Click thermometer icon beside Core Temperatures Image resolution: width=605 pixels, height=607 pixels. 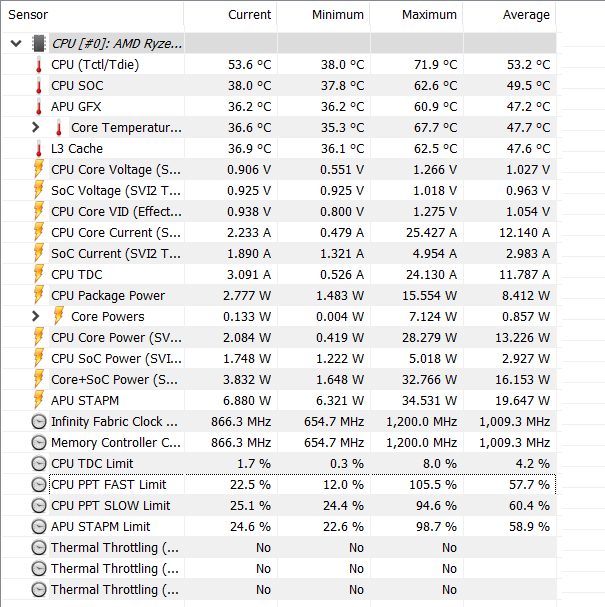click(59, 127)
